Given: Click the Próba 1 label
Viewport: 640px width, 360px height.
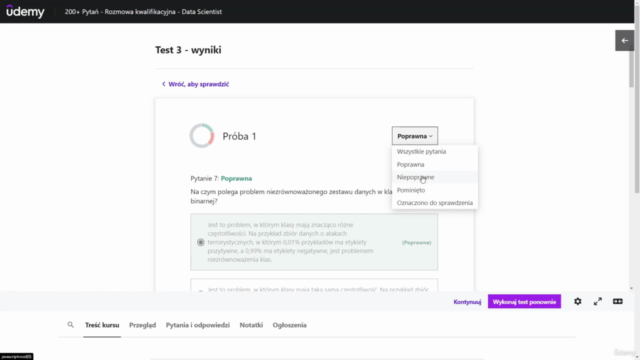Looking at the screenshot, I should point(239,136).
